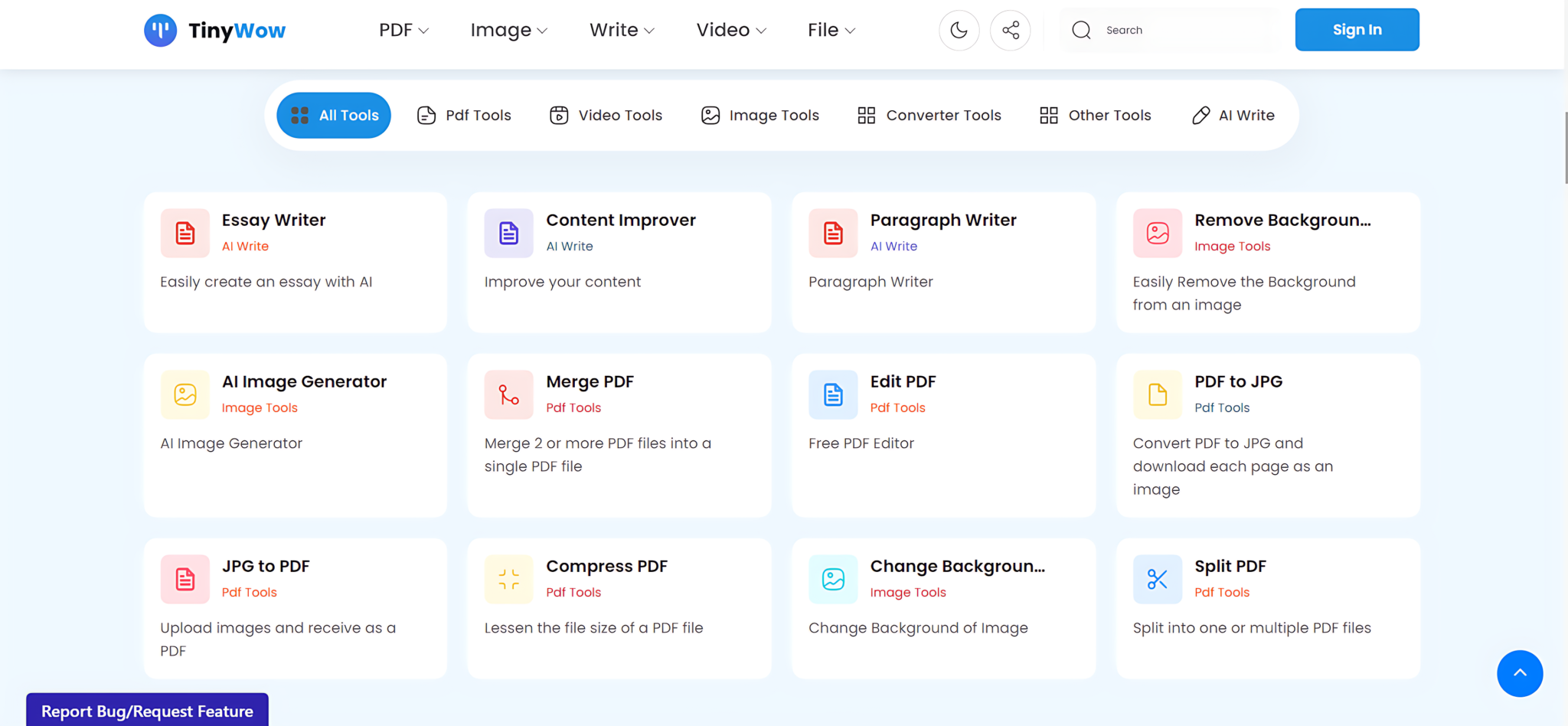Click into the Search input field
Viewport: 1568px width, 726px height.
1187,31
